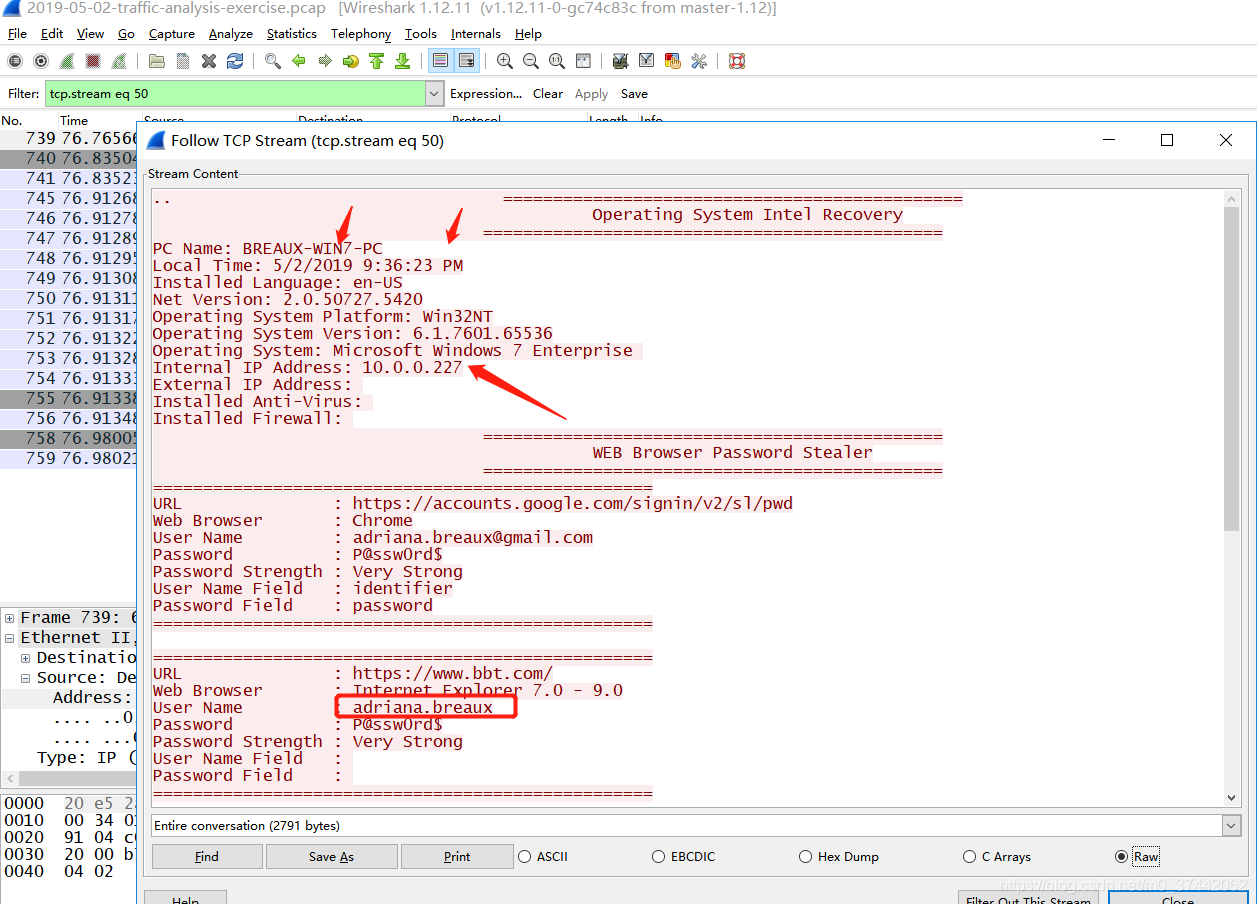
Task: Save the current display filter
Action: [x=634, y=94]
